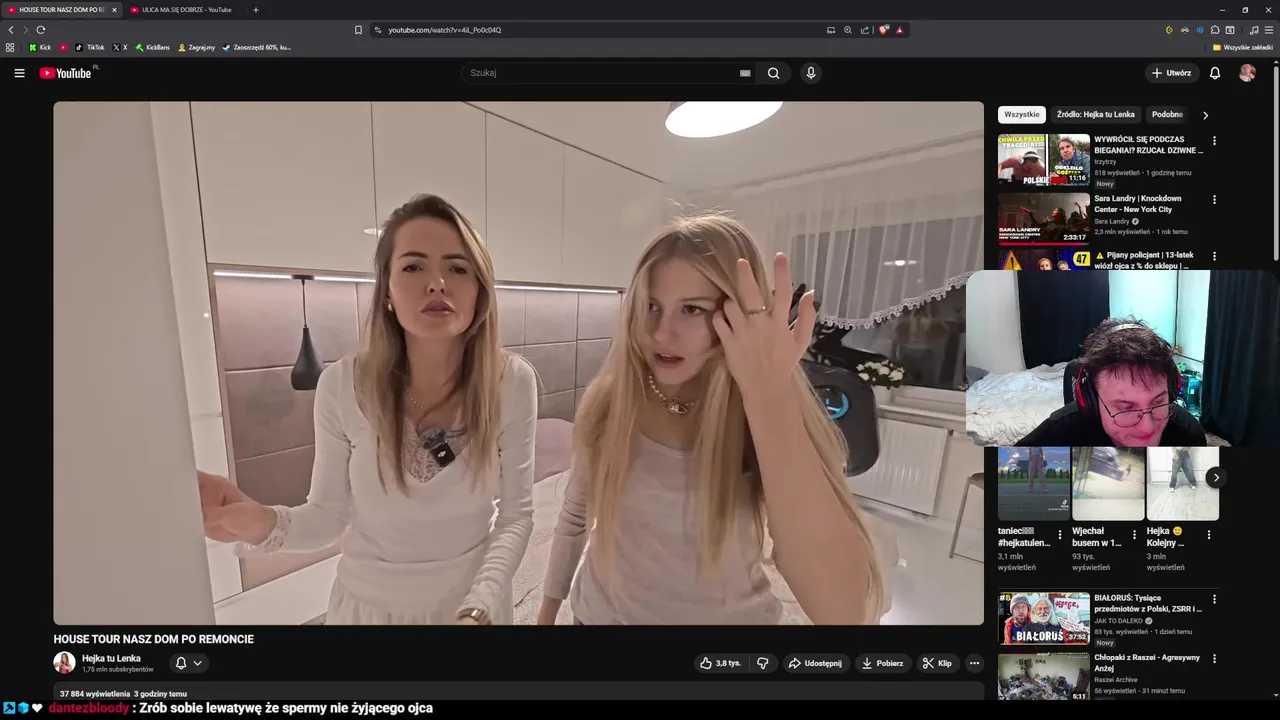Viewport: 1280px width, 720px height.
Task: Show next Shorts with the right arrow
Action: (1216, 478)
